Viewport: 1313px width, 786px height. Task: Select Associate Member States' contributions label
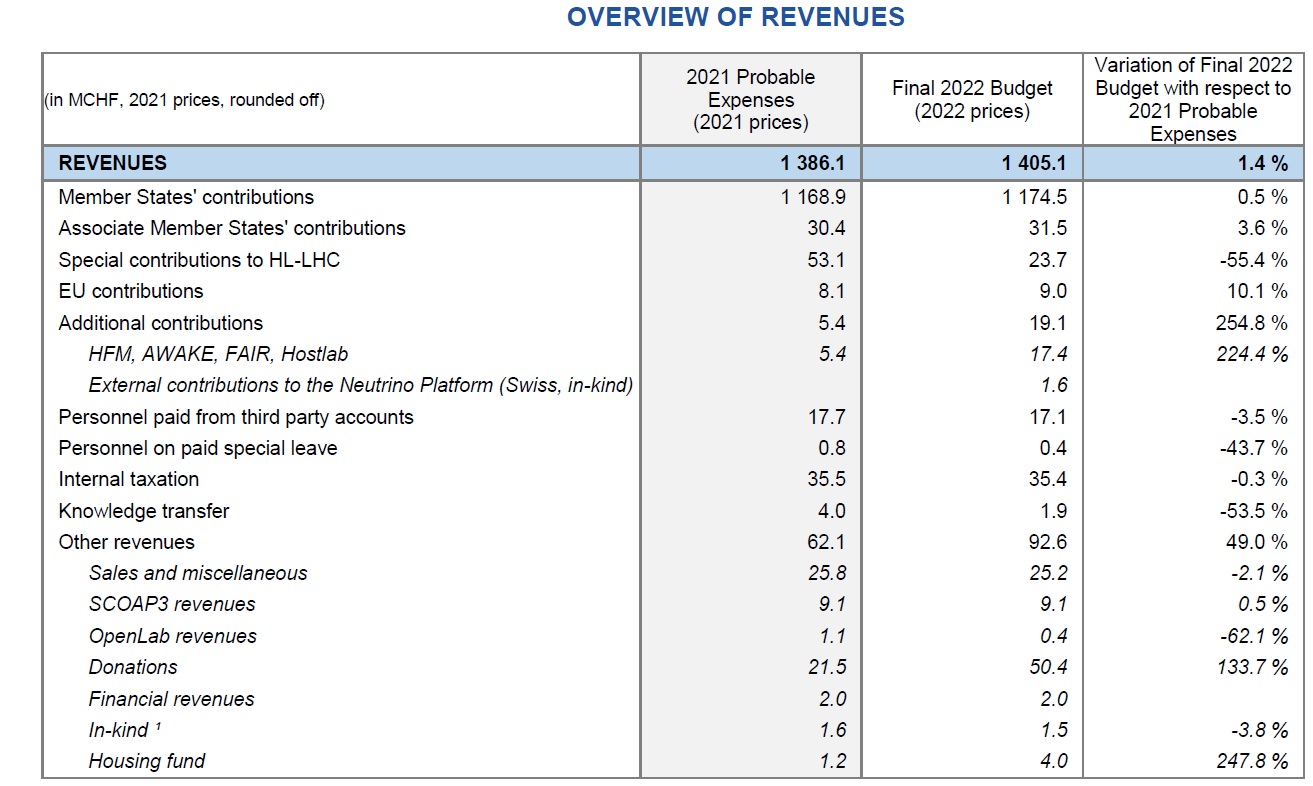tap(232, 228)
